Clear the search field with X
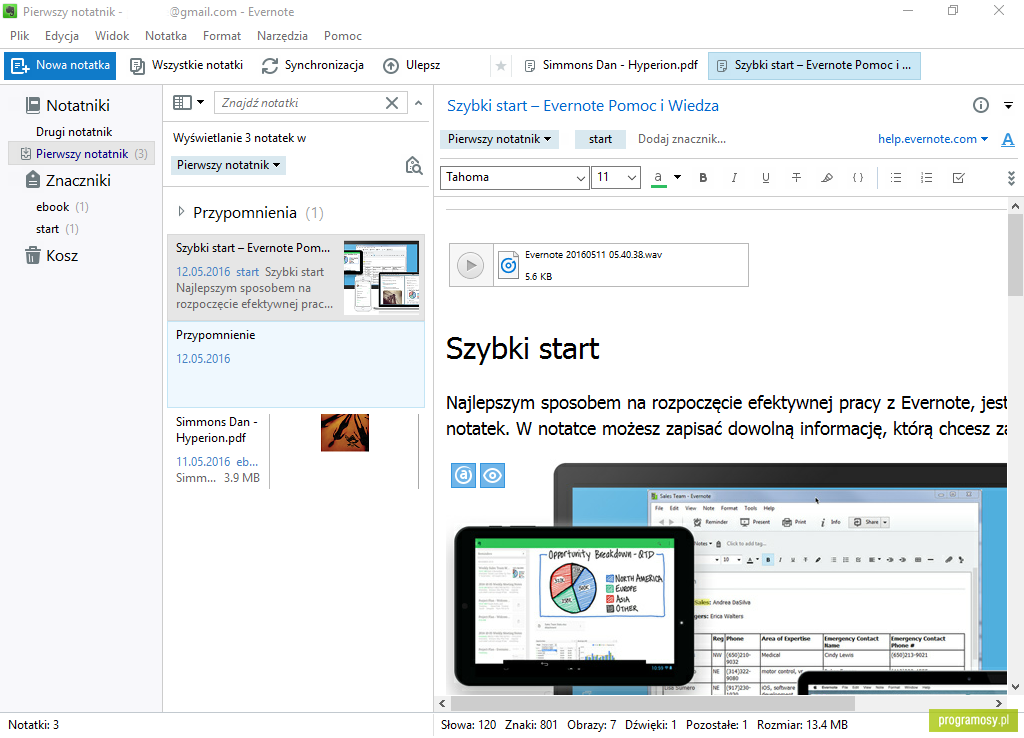 [x=392, y=103]
